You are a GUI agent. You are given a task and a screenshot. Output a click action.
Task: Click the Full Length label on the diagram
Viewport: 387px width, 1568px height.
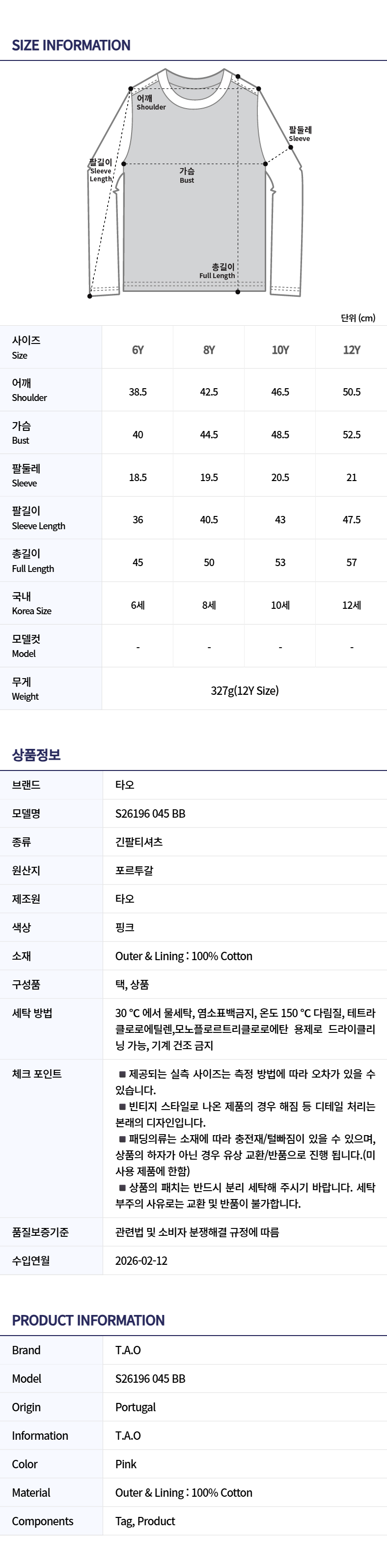[x=217, y=271]
